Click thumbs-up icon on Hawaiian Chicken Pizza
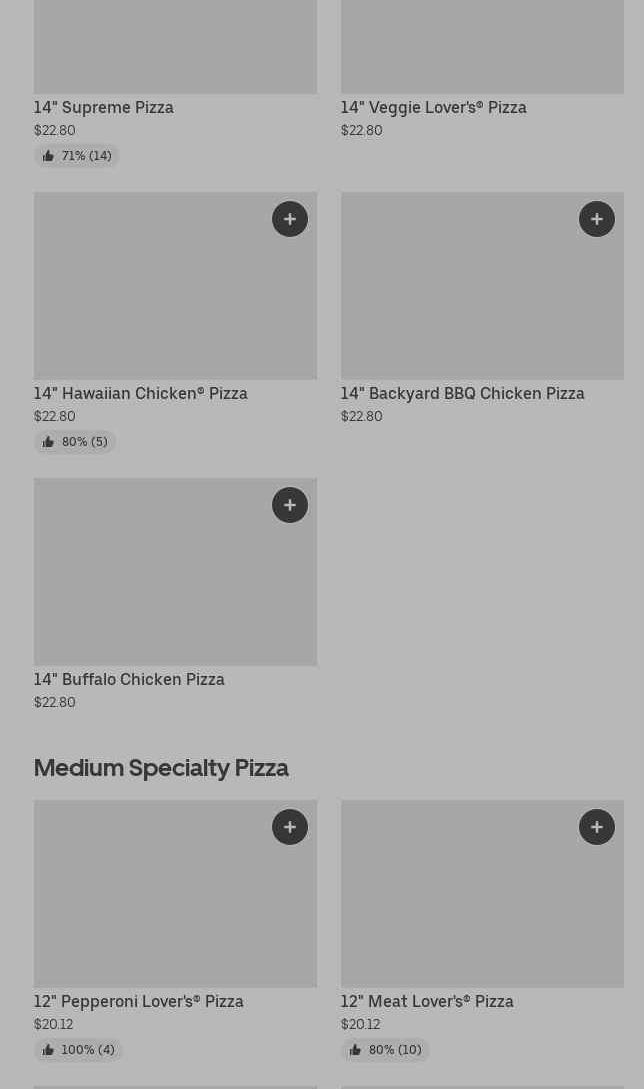This screenshot has width=644, height=1089. (48, 442)
